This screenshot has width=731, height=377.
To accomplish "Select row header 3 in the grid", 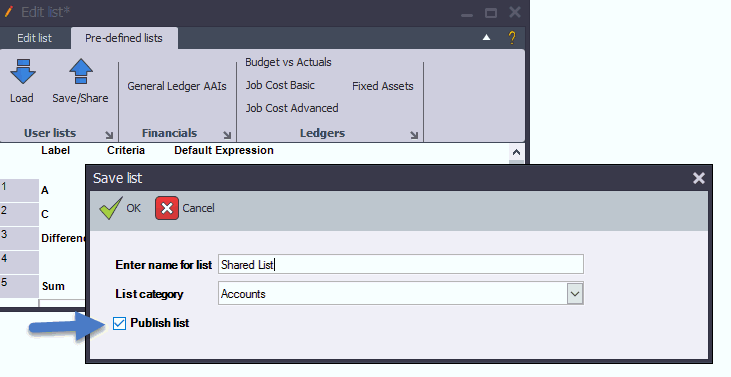I will 19,238.
